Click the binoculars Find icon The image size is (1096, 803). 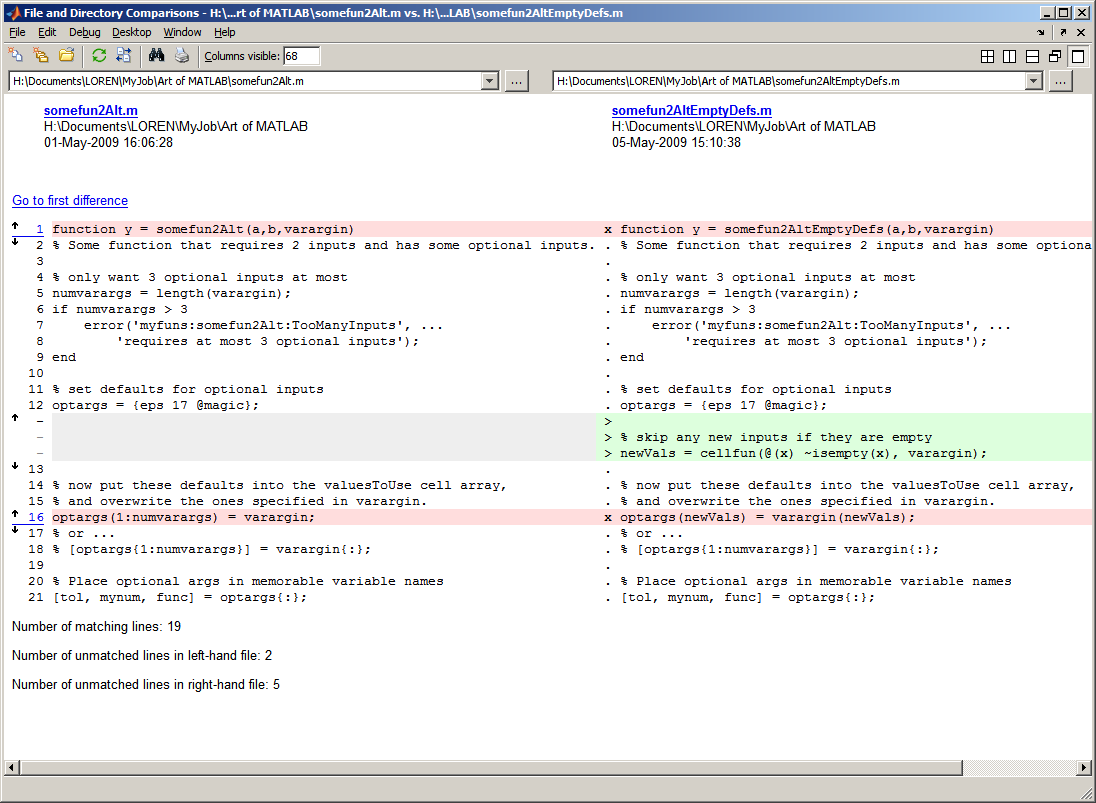pyautogui.click(x=156, y=56)
